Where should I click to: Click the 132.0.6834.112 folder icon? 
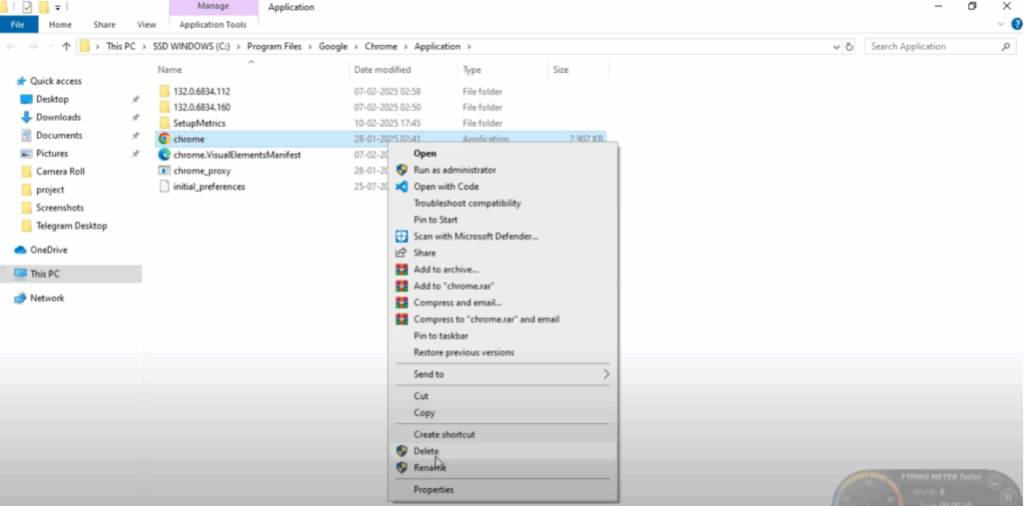[164, 91]
